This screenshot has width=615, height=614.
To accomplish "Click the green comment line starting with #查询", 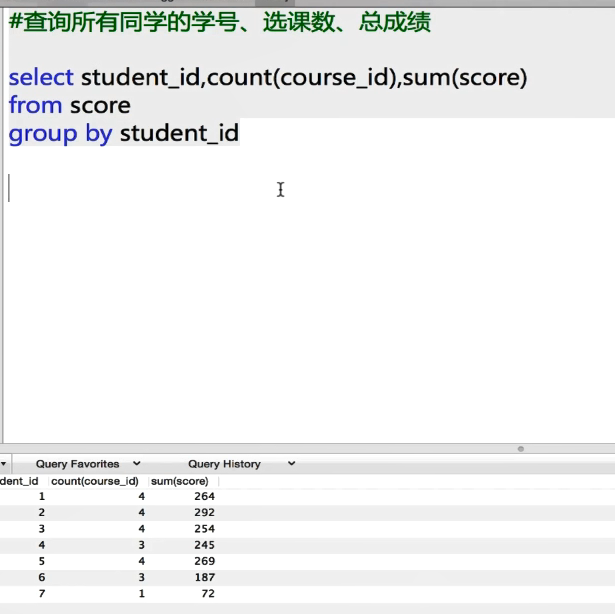I will point(220,22).
